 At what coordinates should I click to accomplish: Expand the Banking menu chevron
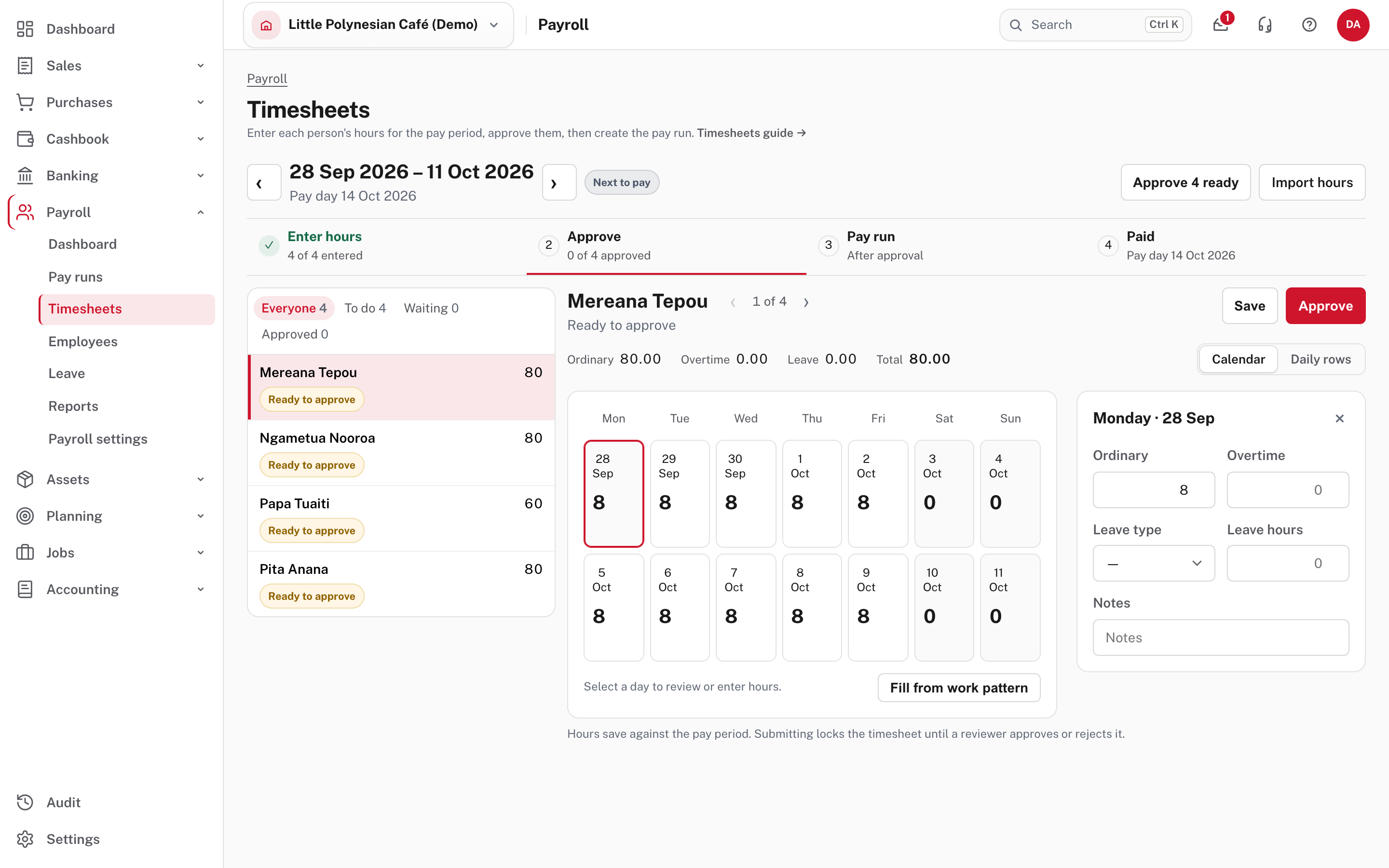tap(201, 176)
